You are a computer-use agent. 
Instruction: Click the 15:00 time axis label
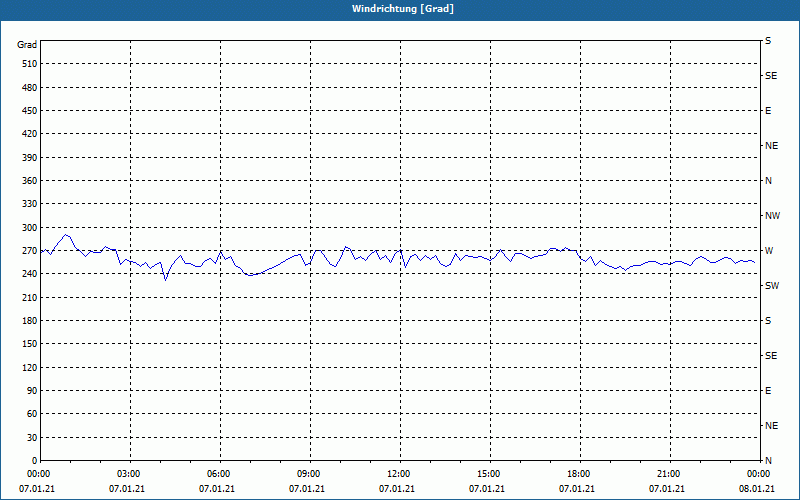(488, 474)
